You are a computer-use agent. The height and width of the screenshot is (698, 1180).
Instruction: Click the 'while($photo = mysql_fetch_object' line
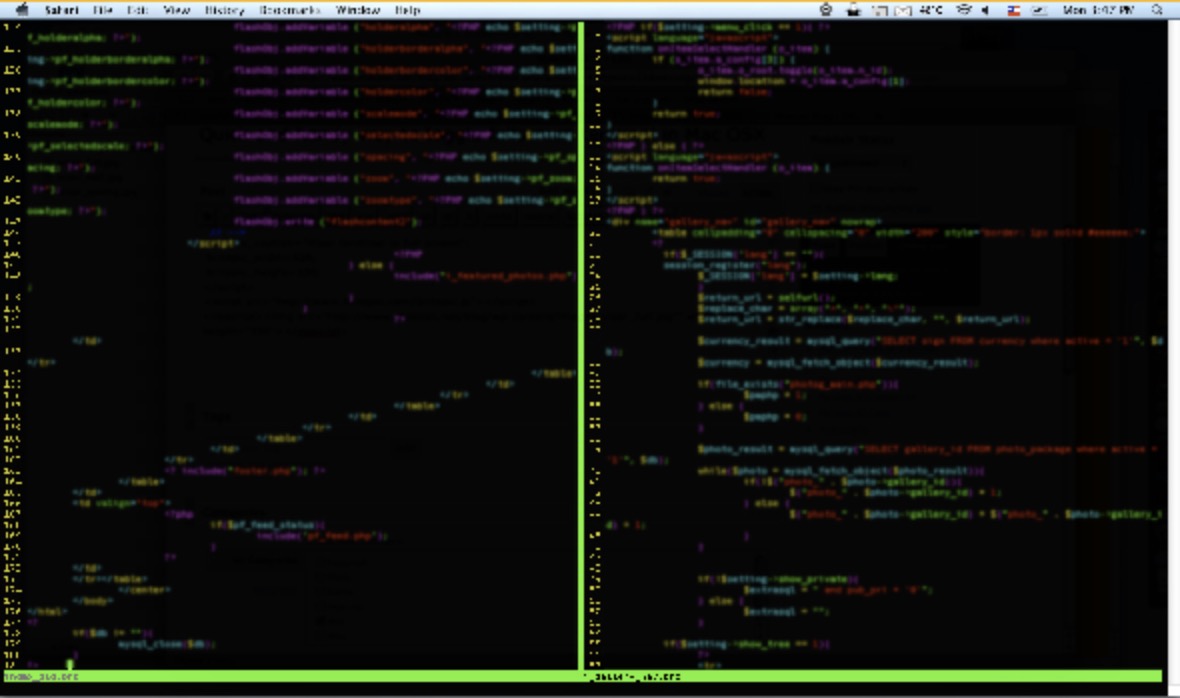coord(841,470)
